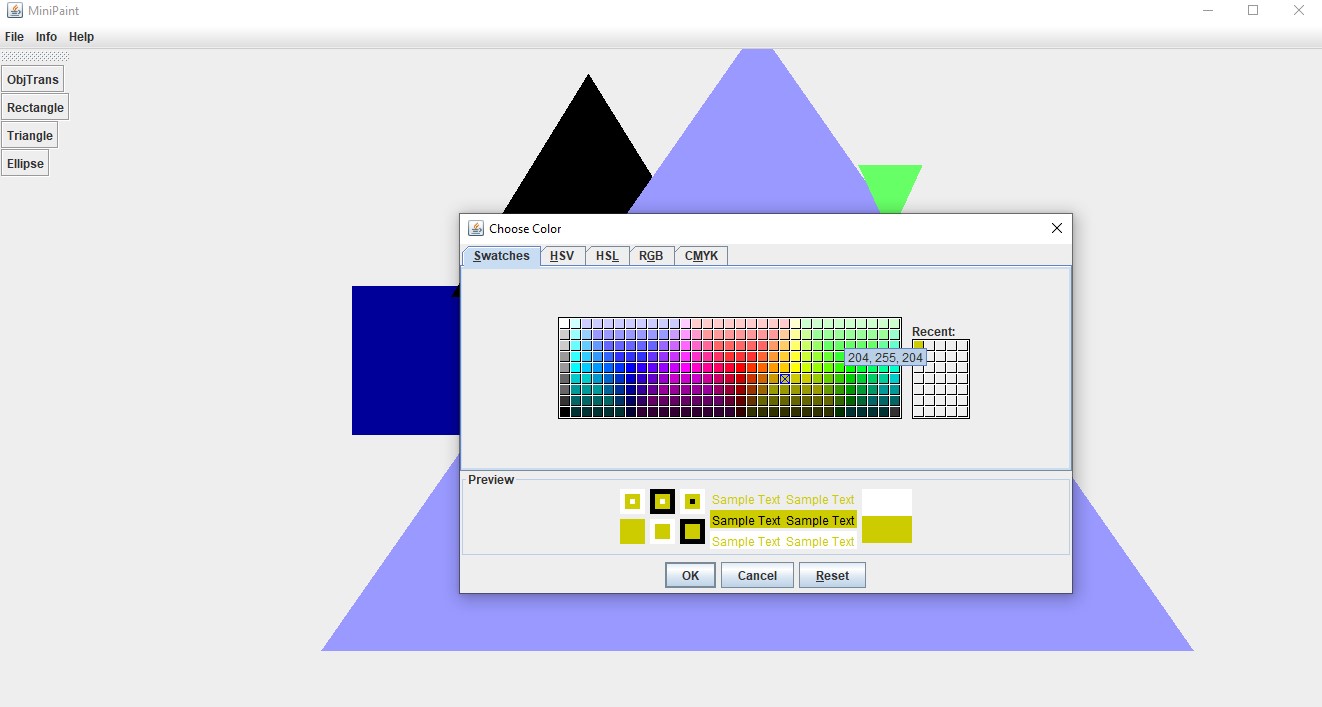Select the Swatches tab
This screenshot has height=707, width=1322.
coord(500,256)
